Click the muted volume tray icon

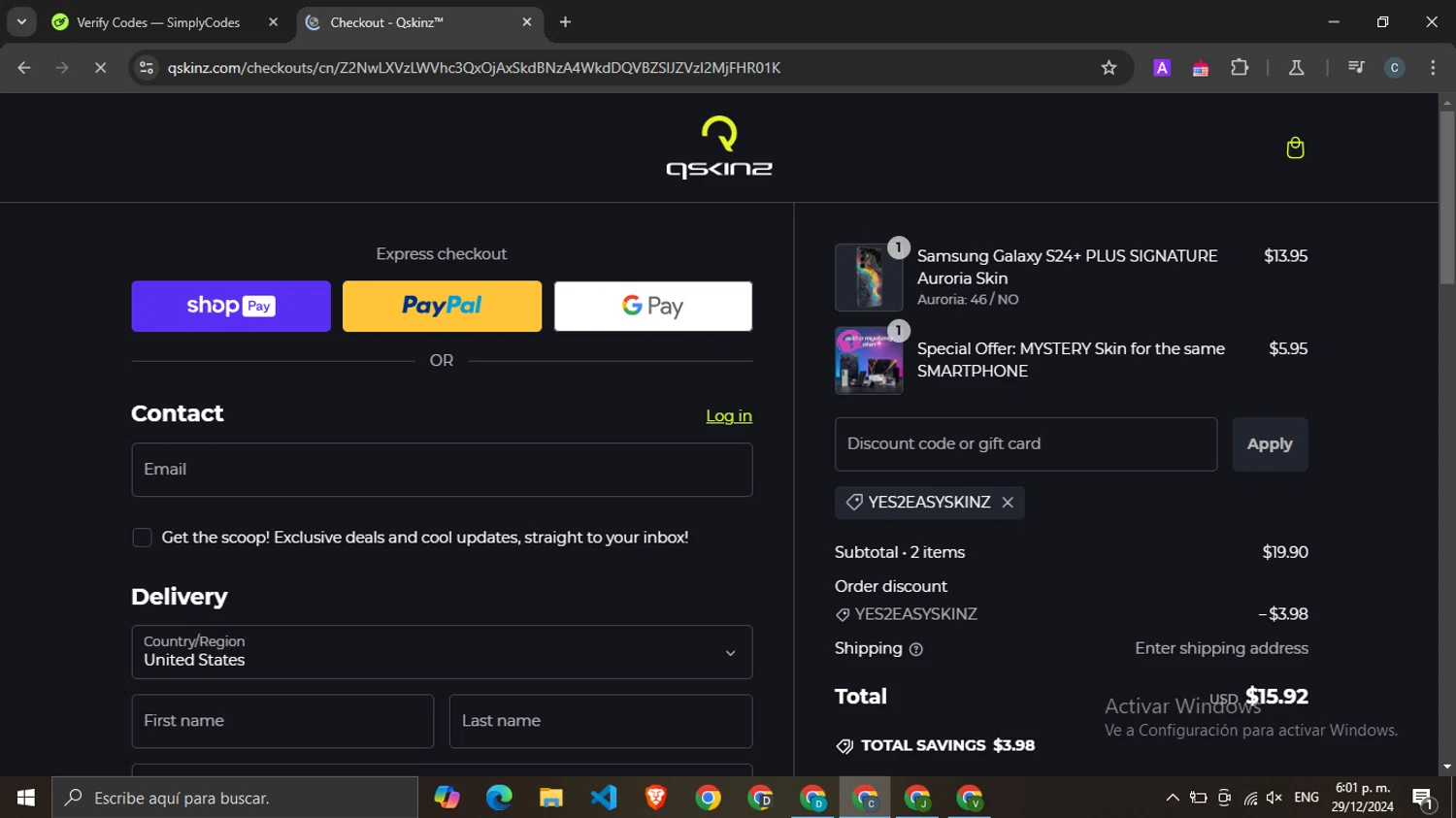tap(1274, 798)
